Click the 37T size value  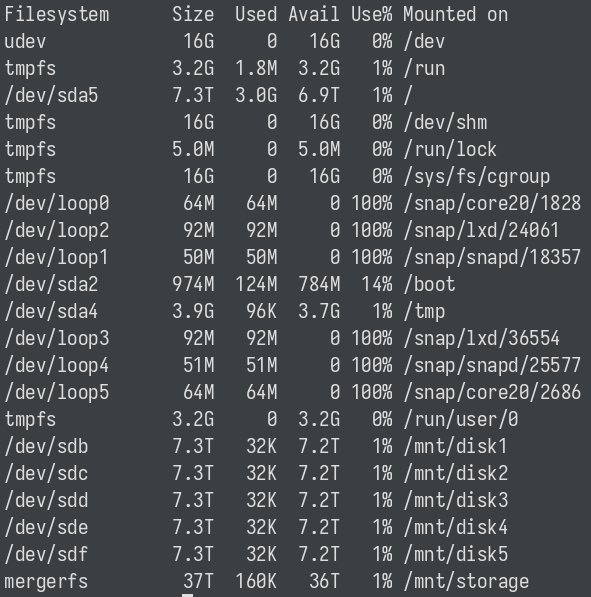[198, 581]
